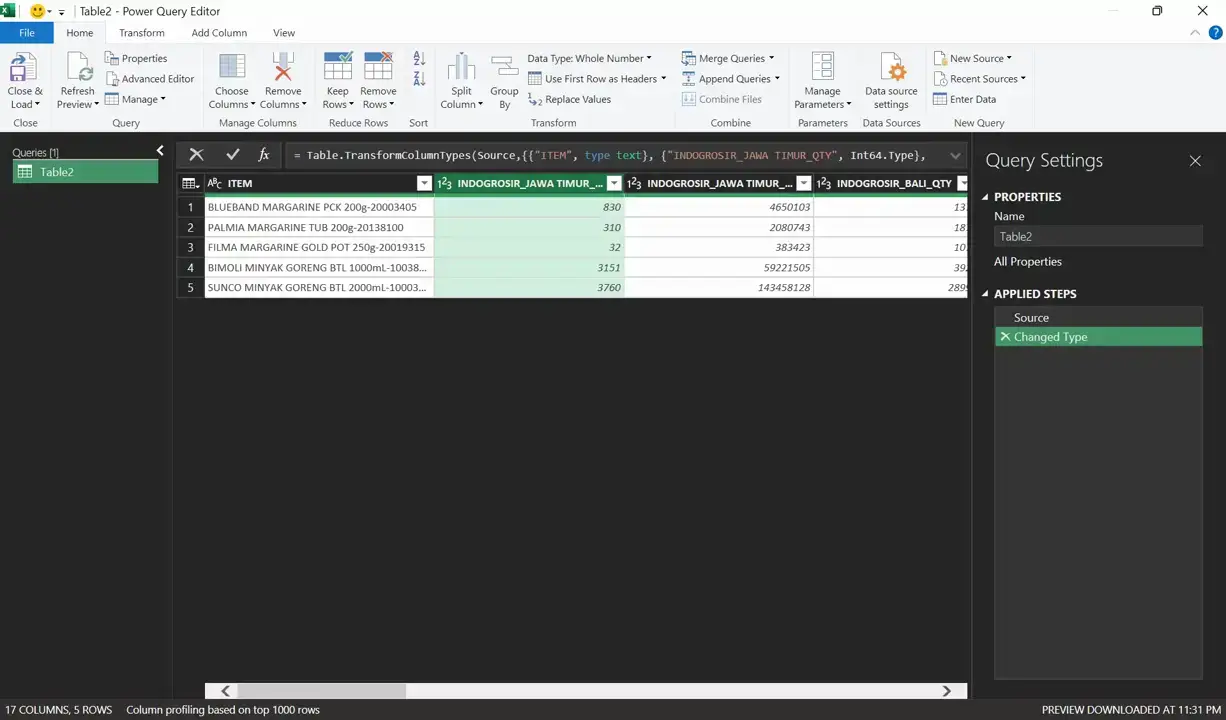Switch to the View tab
The width and height of the screenshot is (1226, 720).
tap(284, 33)
